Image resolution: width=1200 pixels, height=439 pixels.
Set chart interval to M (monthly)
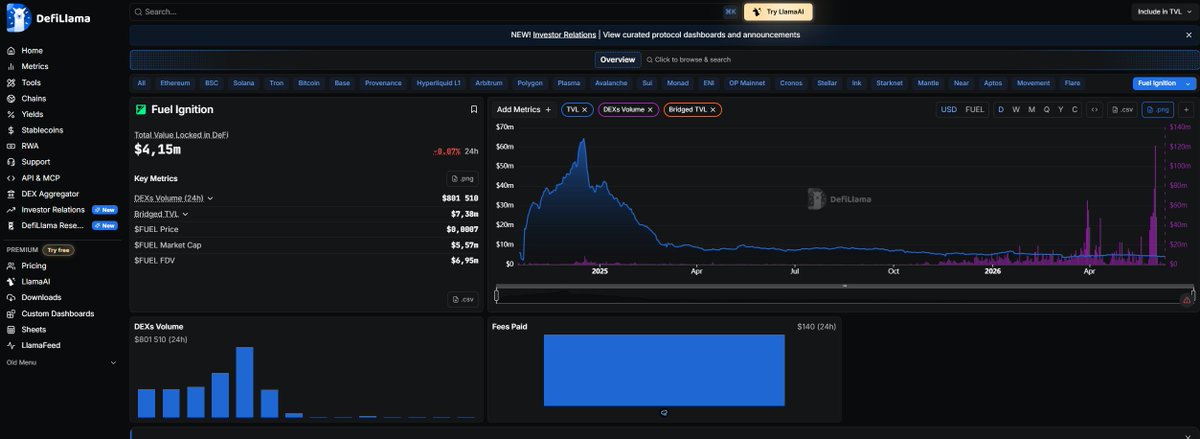[1031, 109]
